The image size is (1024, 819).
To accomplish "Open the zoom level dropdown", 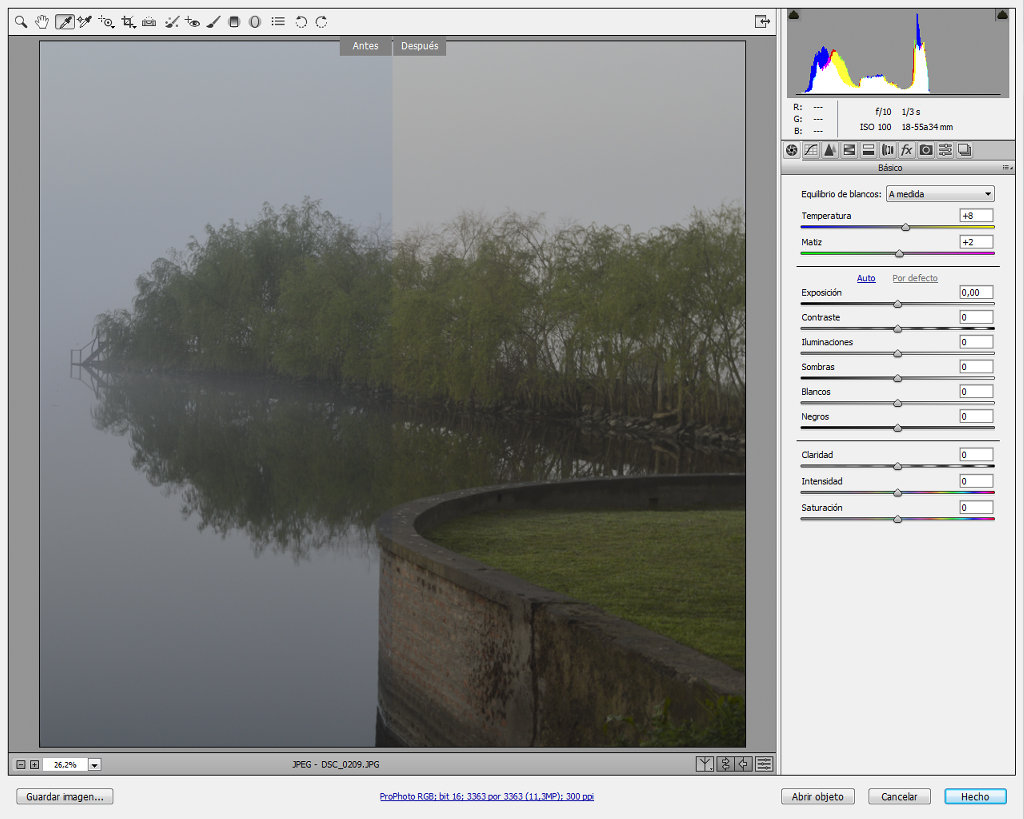I will coord(95,765).
